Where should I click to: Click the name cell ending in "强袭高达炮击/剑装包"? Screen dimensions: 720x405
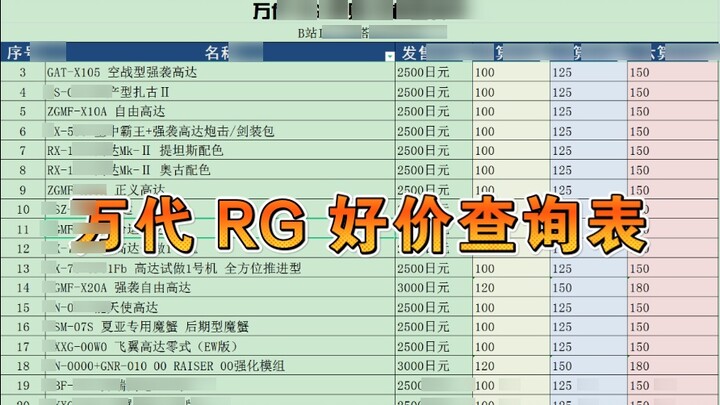220,131
